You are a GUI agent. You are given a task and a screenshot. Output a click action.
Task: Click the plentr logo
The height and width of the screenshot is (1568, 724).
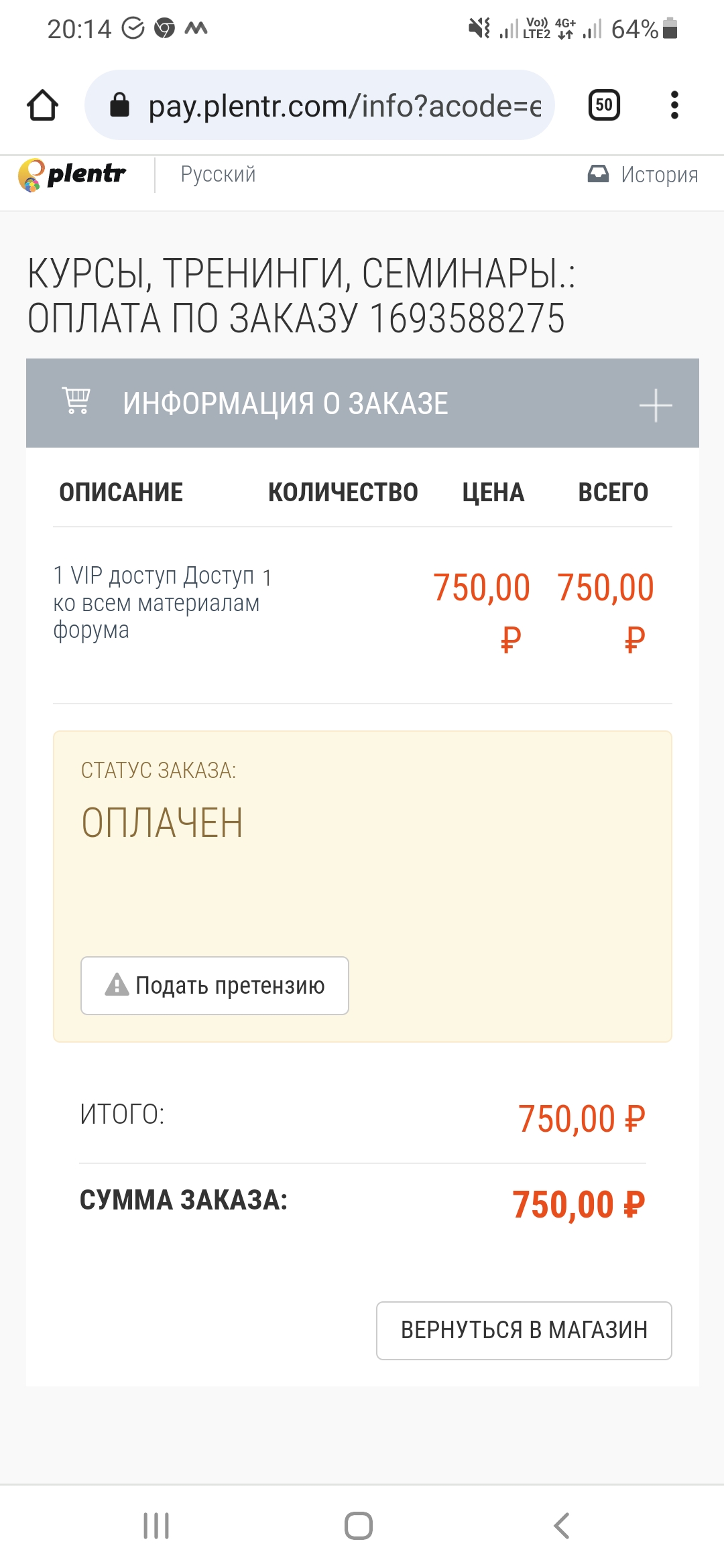click(x=72, y=175)
